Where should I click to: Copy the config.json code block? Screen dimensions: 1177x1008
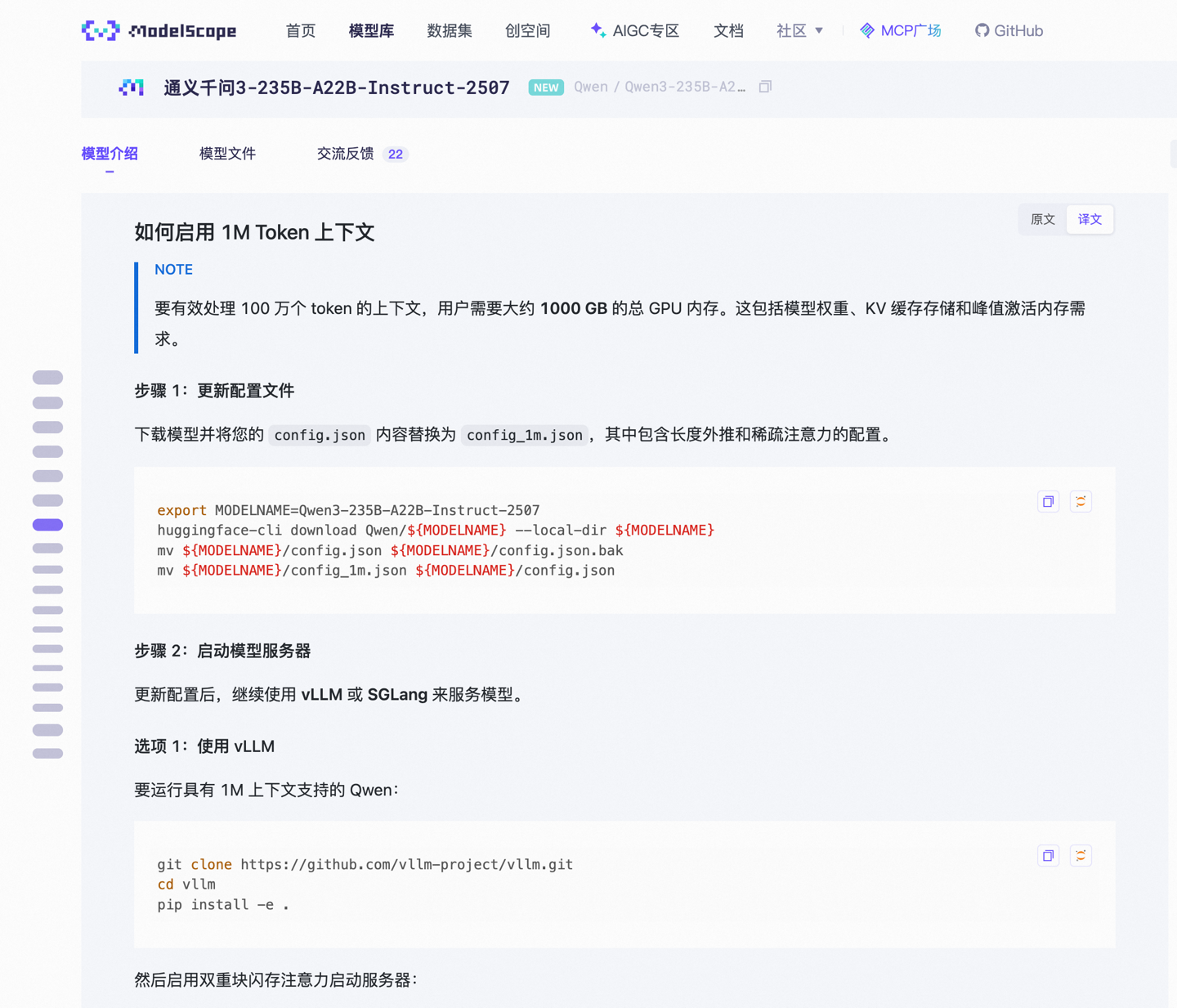click(1048, 501)
